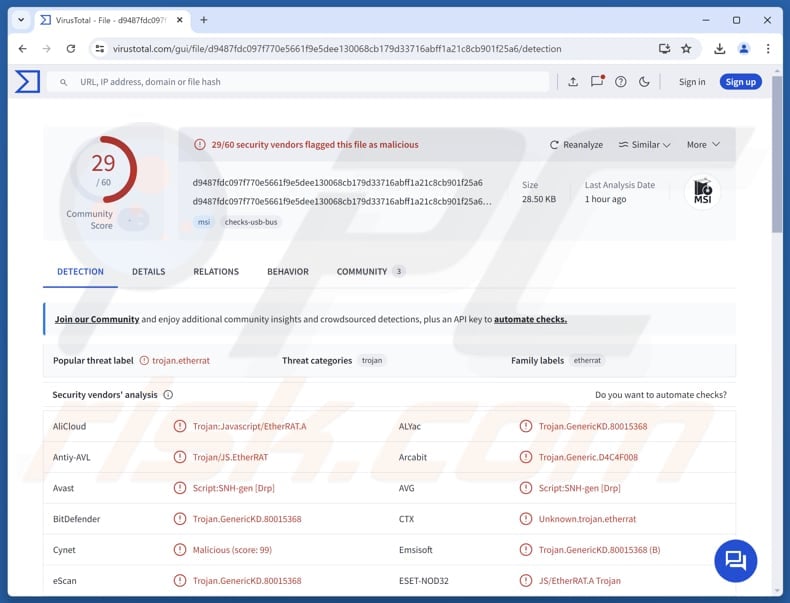Expand the Similar dropdown
This screenshot has width=790, height=603.
644,145
